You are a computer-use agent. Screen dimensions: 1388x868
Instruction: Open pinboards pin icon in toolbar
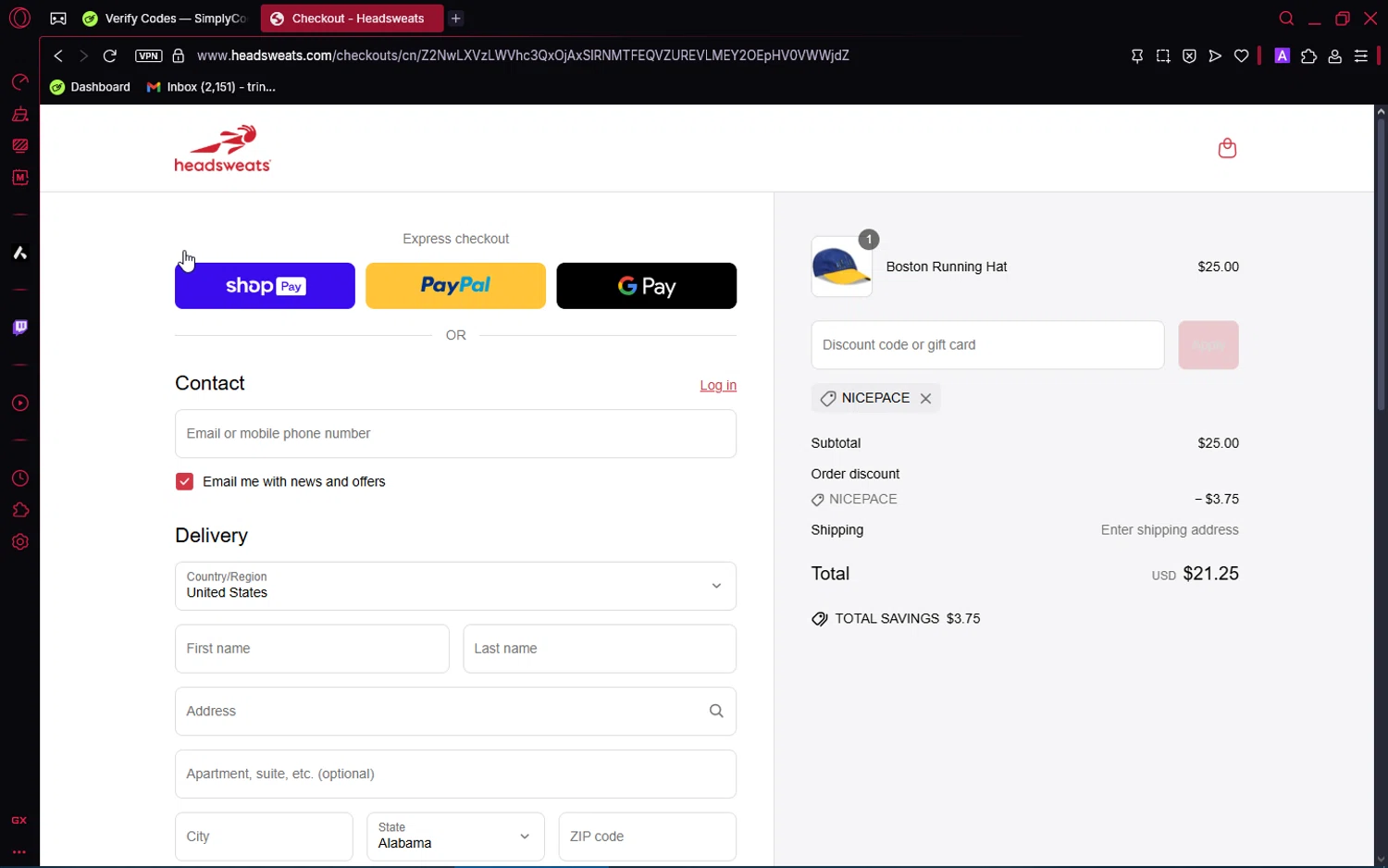point(1137,56)
